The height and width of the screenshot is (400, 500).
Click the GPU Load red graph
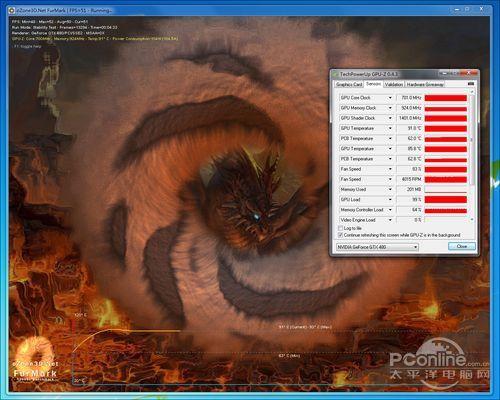point(446,200)
